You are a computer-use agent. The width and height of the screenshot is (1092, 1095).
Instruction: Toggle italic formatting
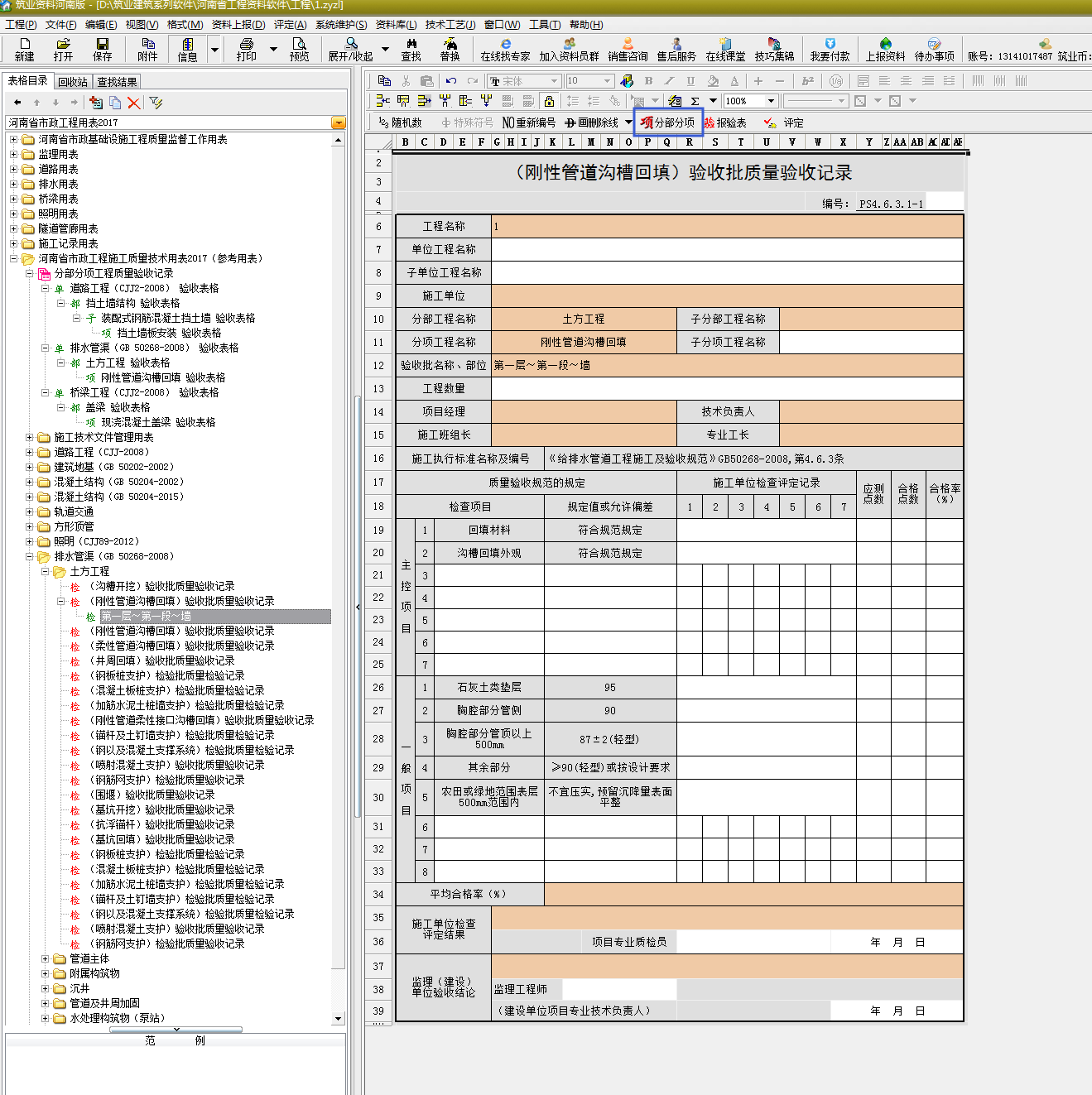pyautogui.click(x=669, y=80)
